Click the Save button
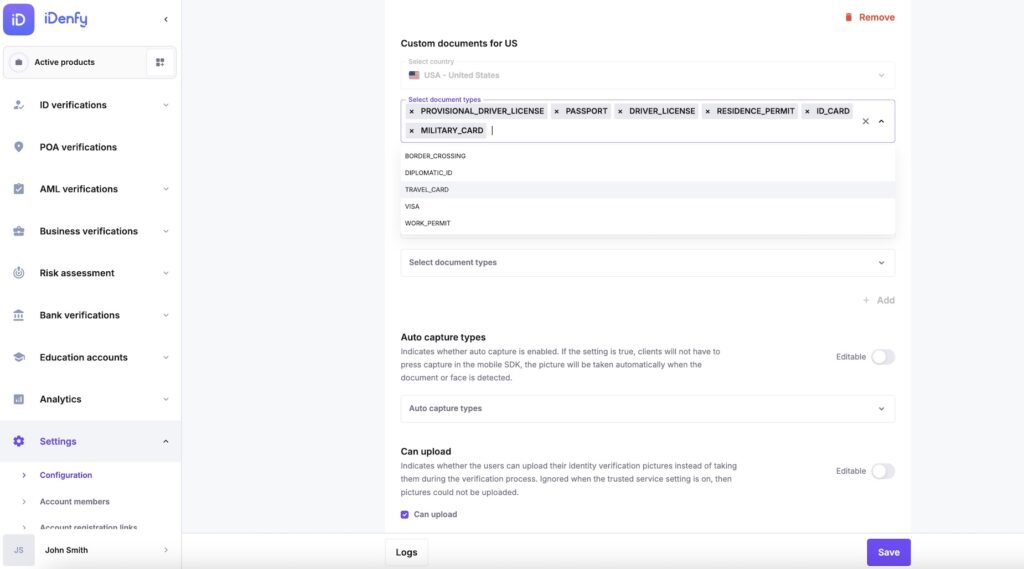1024x569 pixels. click(888, 553)
